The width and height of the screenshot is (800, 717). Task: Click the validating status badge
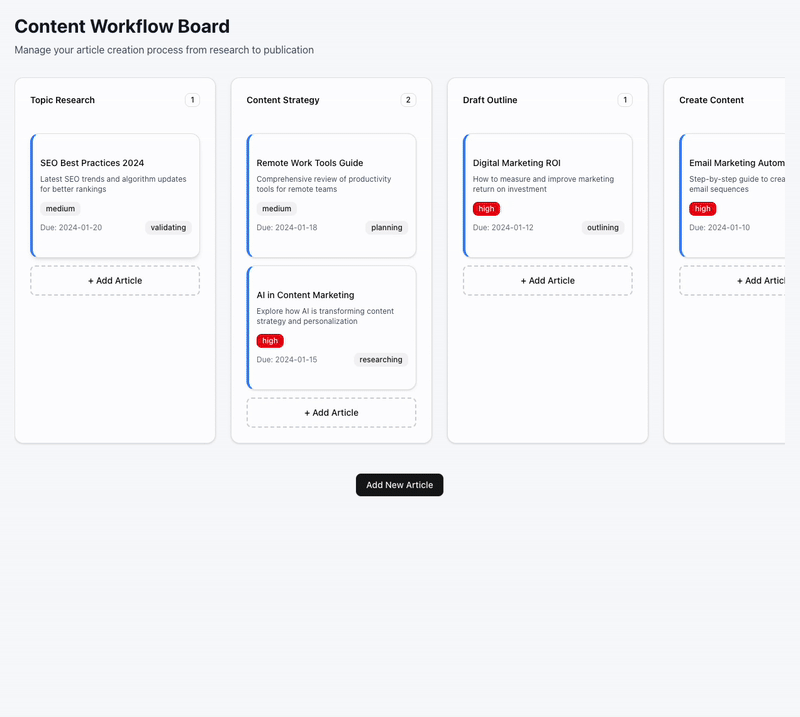[168, 228]
